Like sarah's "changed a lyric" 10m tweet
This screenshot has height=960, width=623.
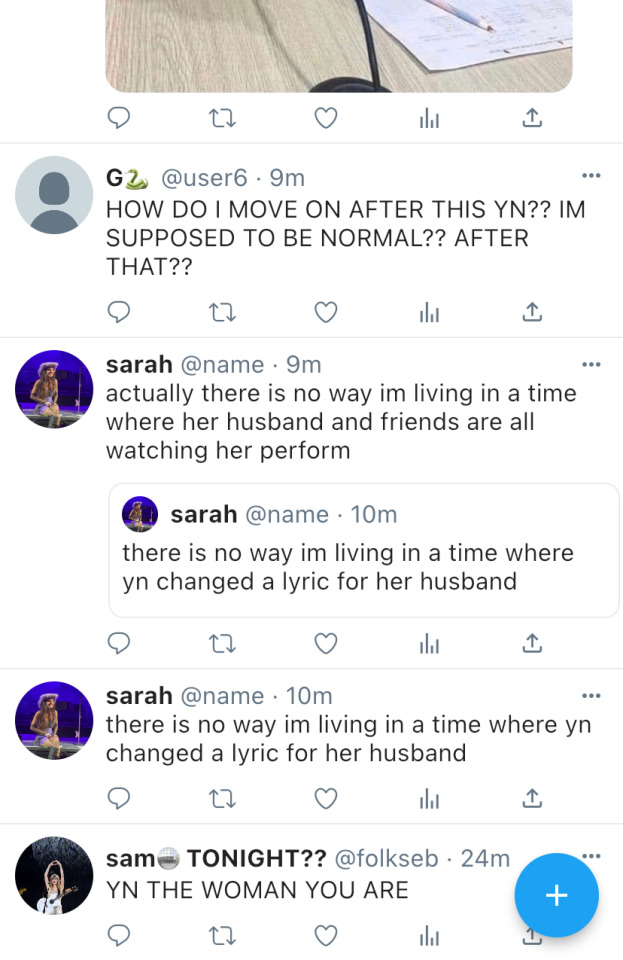pos(326,797)
